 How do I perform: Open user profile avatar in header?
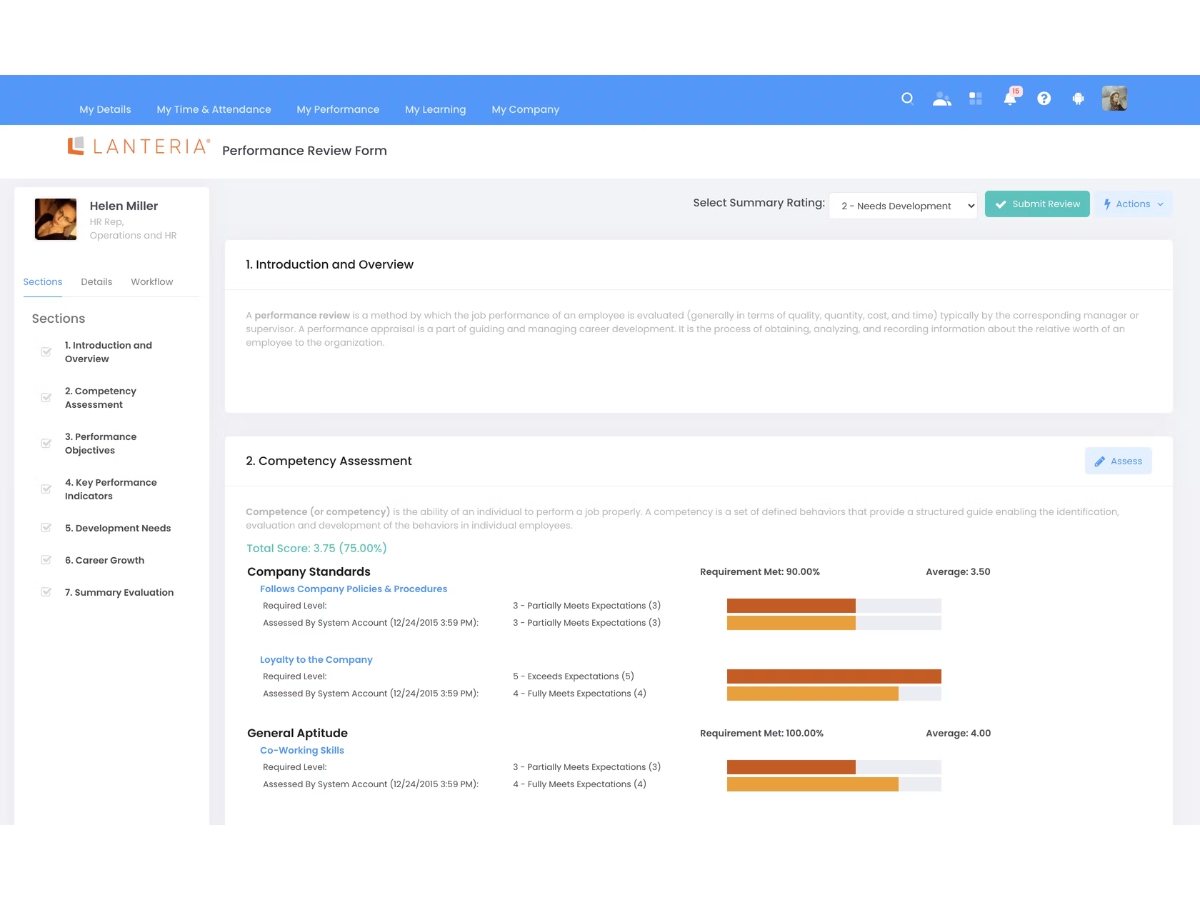click(1115, 98)
